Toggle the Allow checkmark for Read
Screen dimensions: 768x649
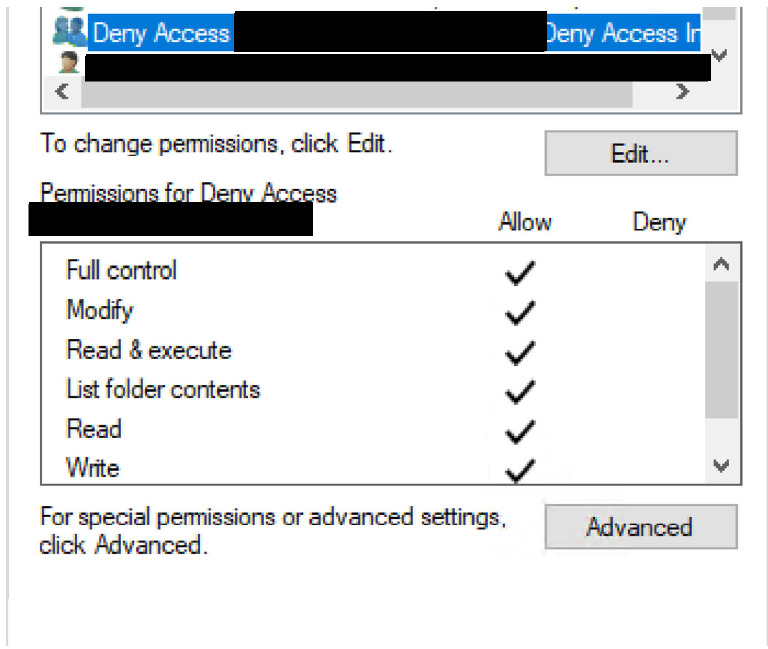(520, 431)
